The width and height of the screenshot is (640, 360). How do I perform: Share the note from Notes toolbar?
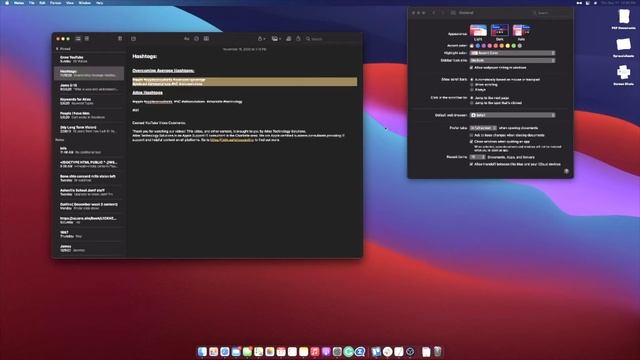pos(298,38)
